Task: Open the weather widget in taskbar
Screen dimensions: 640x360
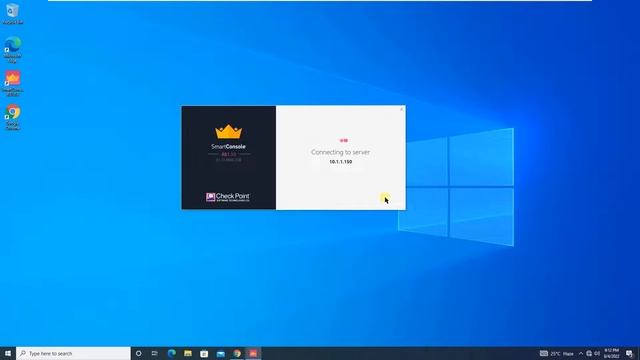Action: [557, 353]
